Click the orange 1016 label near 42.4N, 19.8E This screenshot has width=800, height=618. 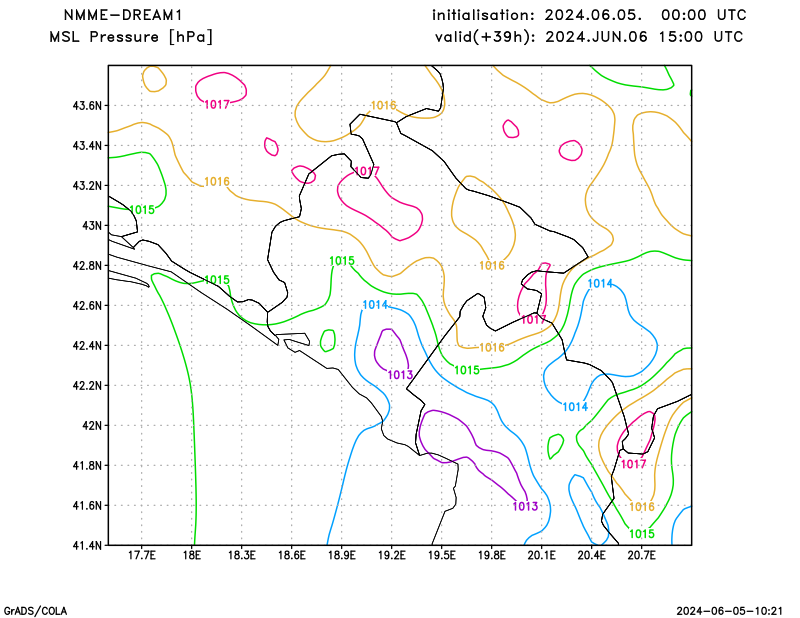coord(492,348)
